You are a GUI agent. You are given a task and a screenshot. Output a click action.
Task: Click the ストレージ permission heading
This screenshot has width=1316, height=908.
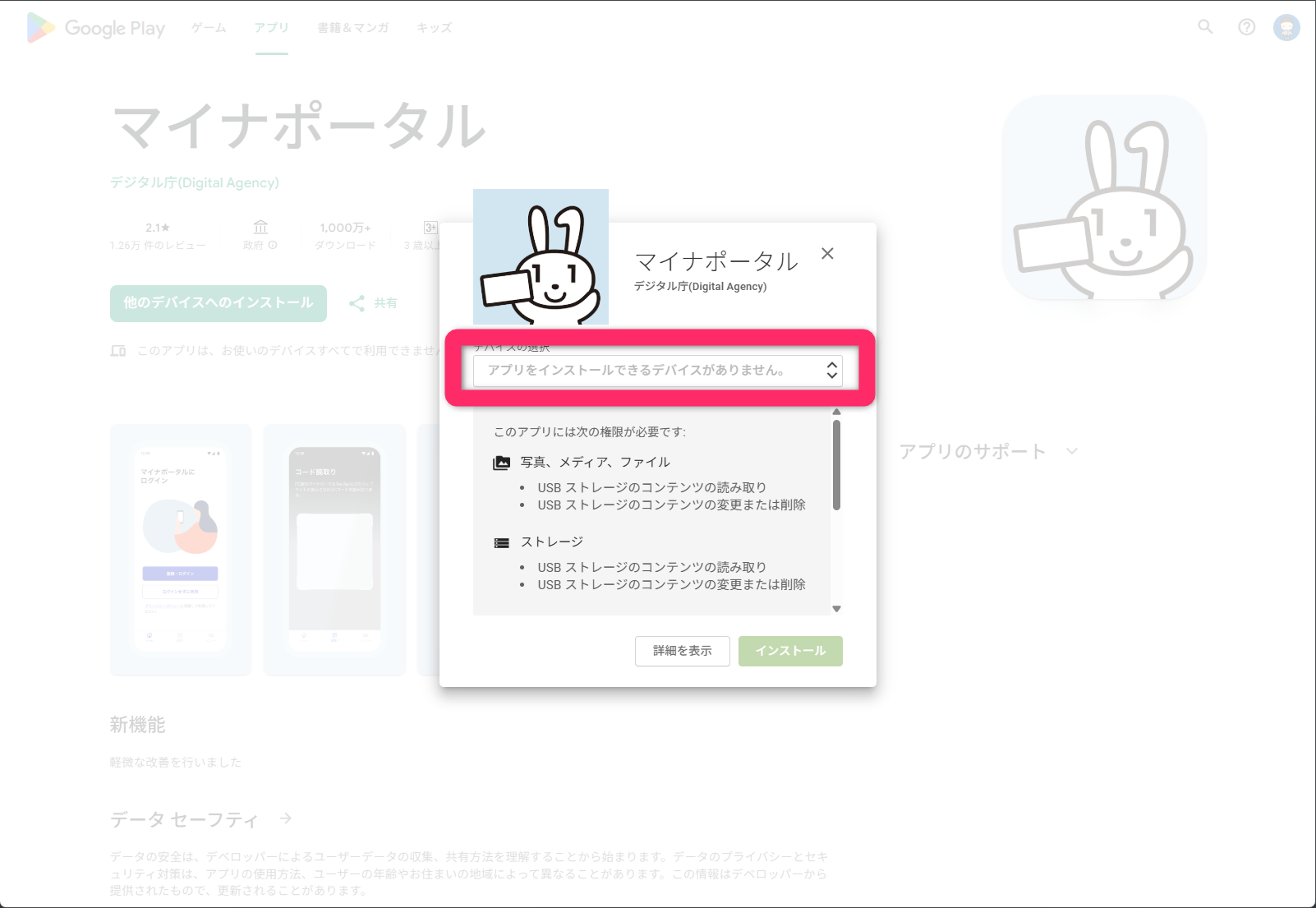pyautogui.click(x=552, y=542)
